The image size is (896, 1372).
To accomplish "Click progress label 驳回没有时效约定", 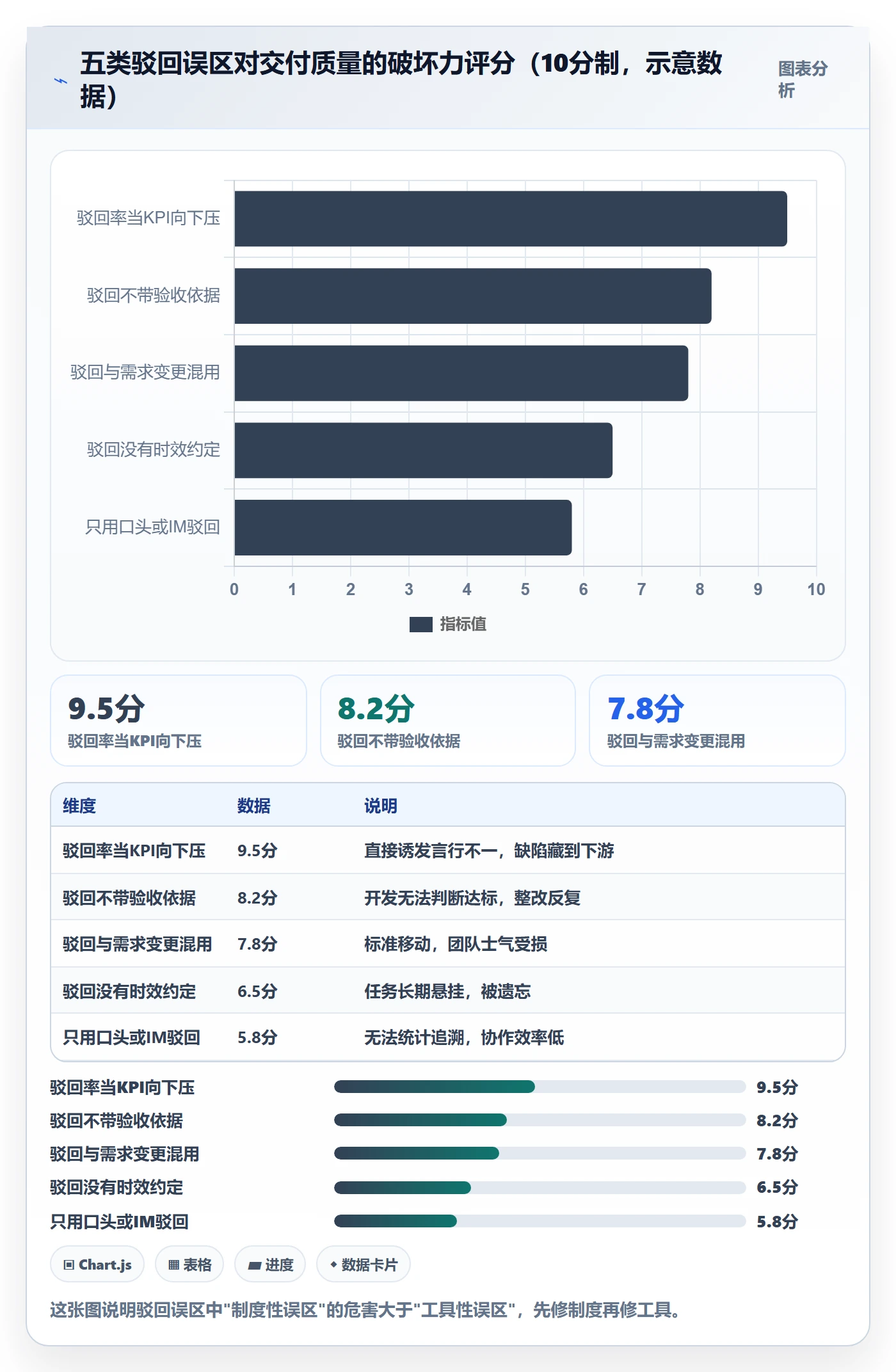I will (116, 1188).
